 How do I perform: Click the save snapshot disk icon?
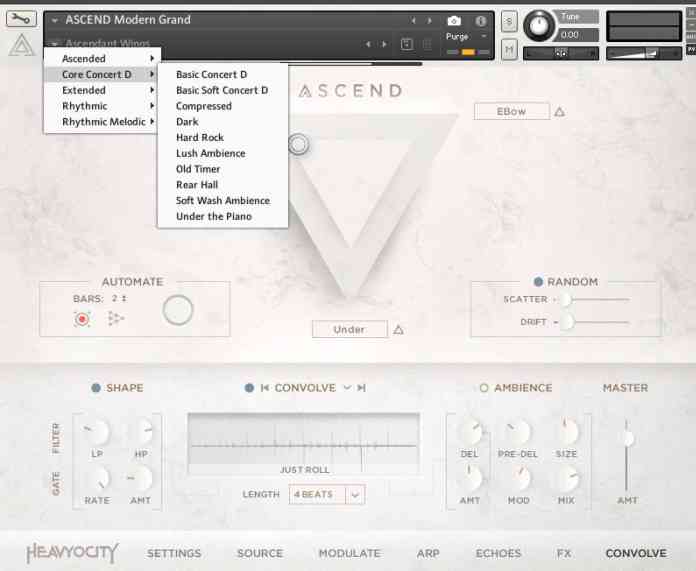(407, 44)
